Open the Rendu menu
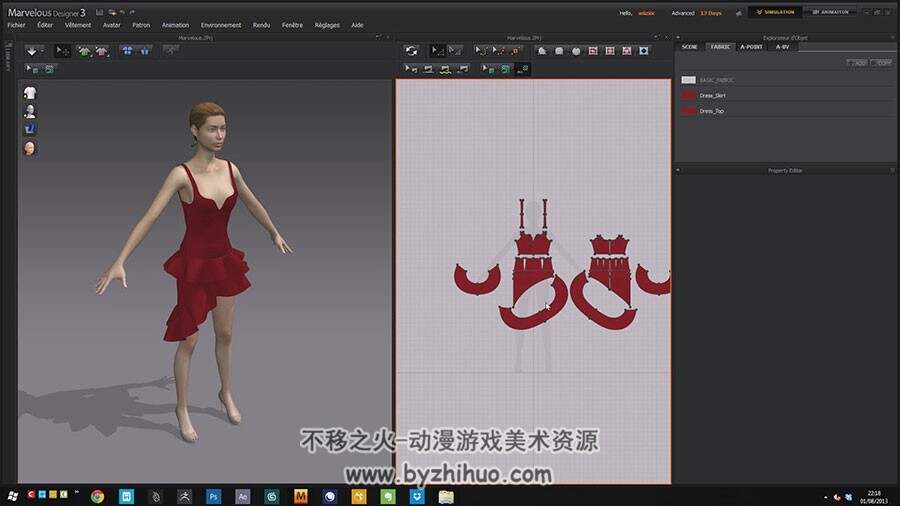The image size is (900, 506). (261, 25)
